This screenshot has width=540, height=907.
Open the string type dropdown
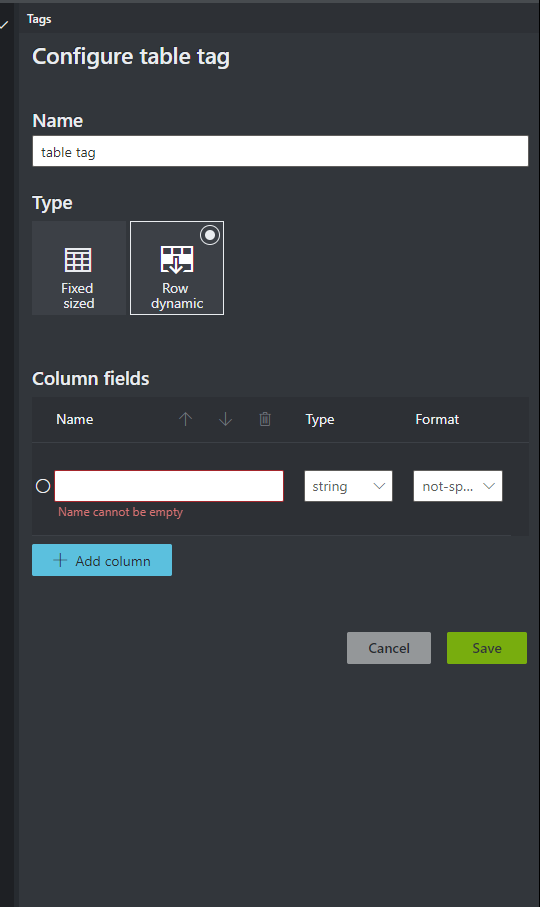click(x=348, y=486)
